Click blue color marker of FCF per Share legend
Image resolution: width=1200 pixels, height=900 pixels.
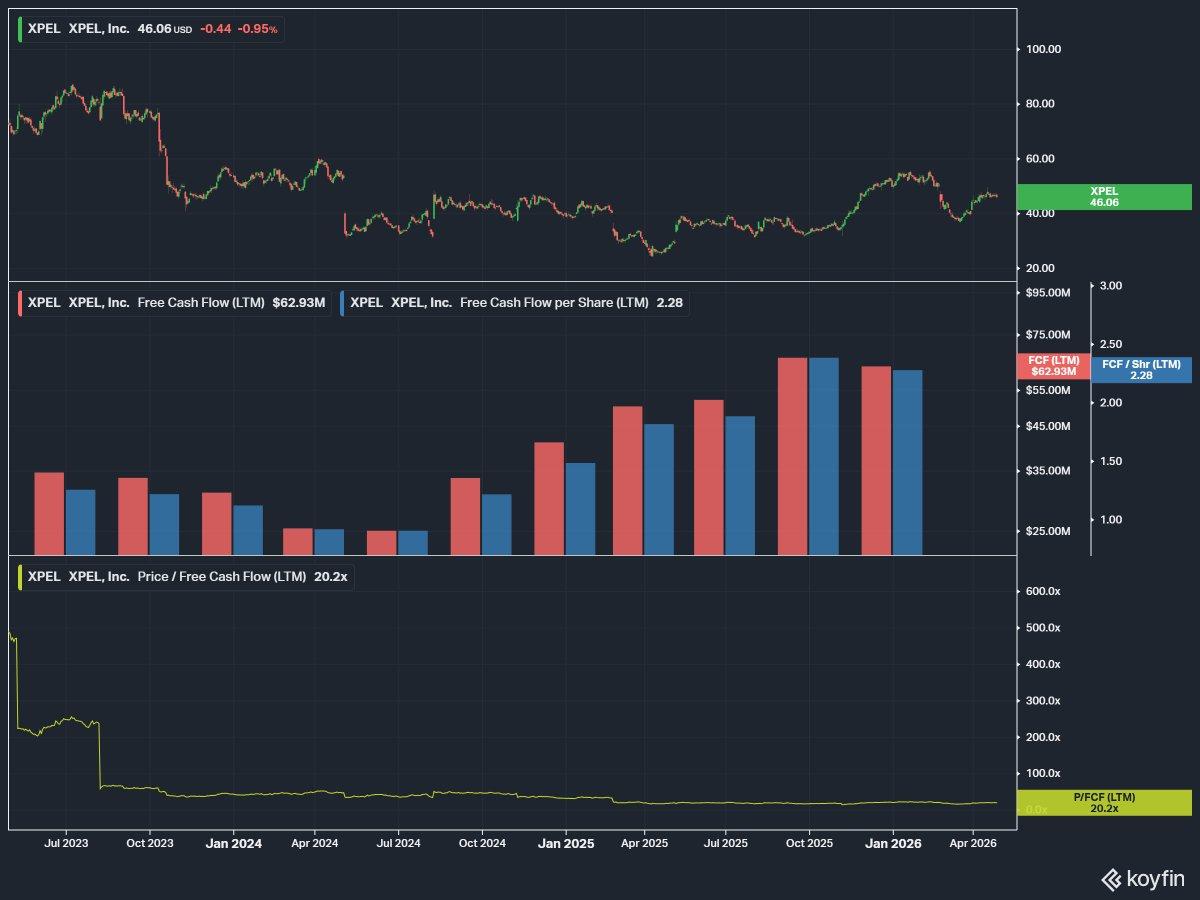pos(343,302)
